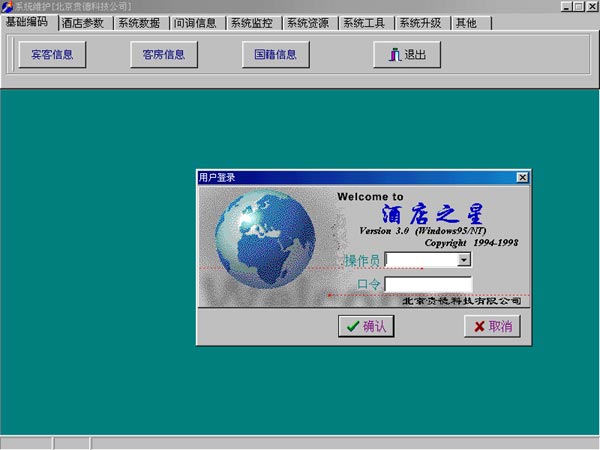Select the 系统数据 tab
Viewport: 600px width, 450px height.
pyautogui.click(x=142, y=23)
